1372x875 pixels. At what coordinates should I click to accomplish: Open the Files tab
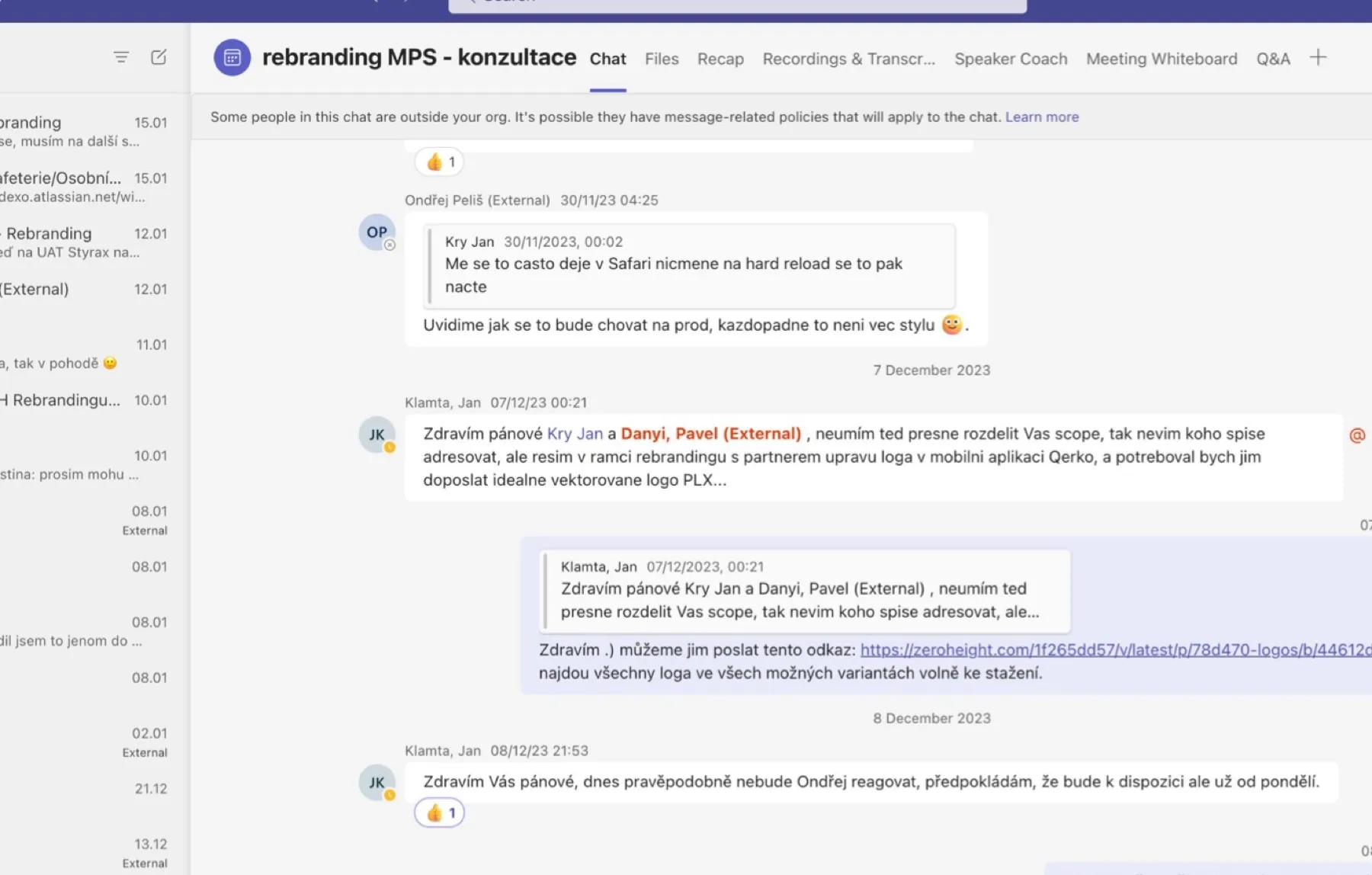click(x=662, y=59)
